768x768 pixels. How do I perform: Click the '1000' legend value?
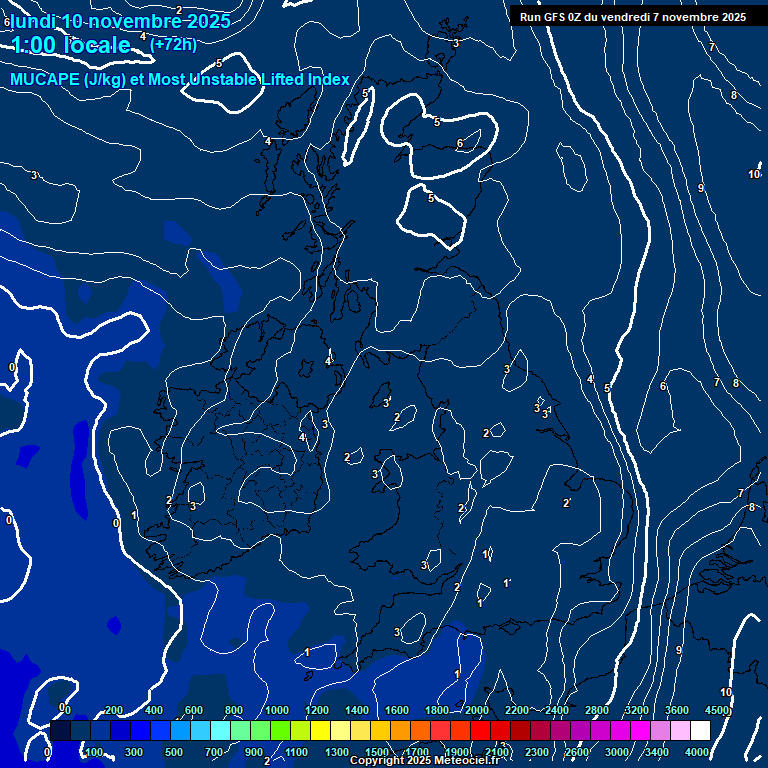tap(277, 710)
